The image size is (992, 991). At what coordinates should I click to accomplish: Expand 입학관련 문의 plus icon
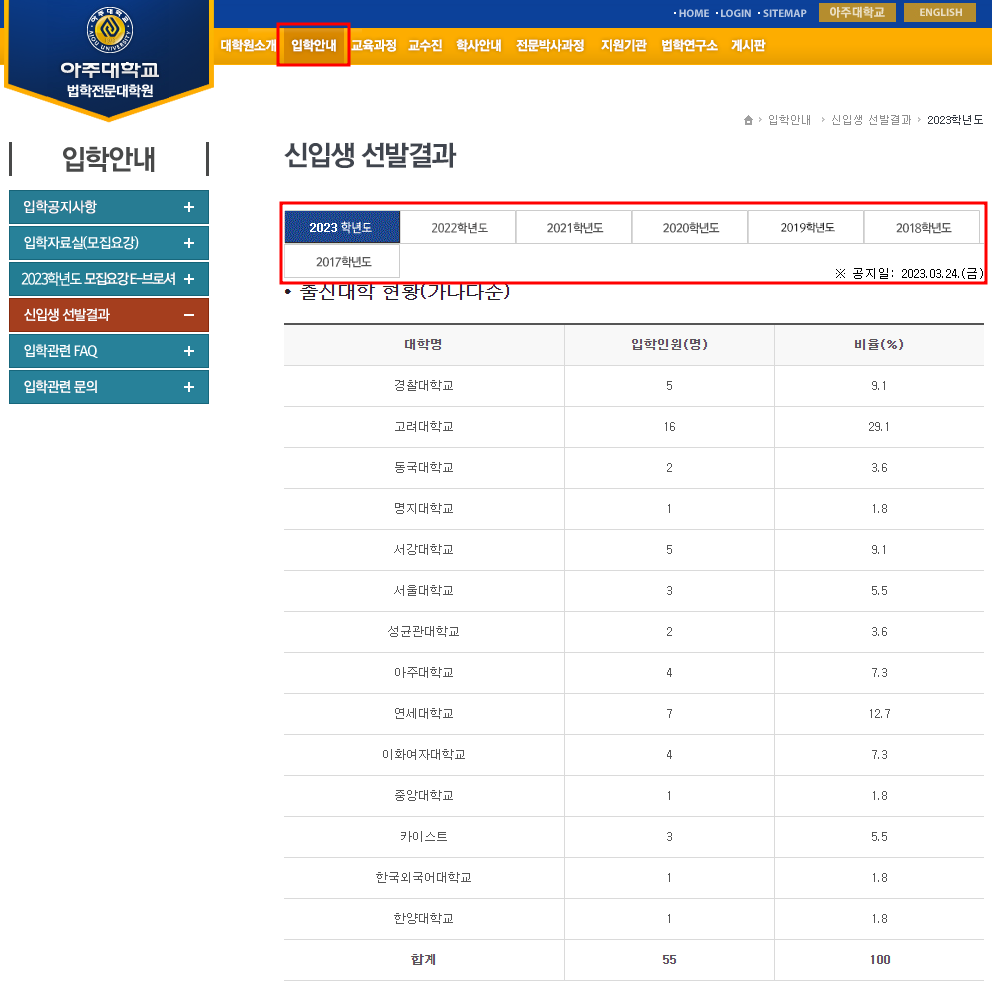coord(189,387)
